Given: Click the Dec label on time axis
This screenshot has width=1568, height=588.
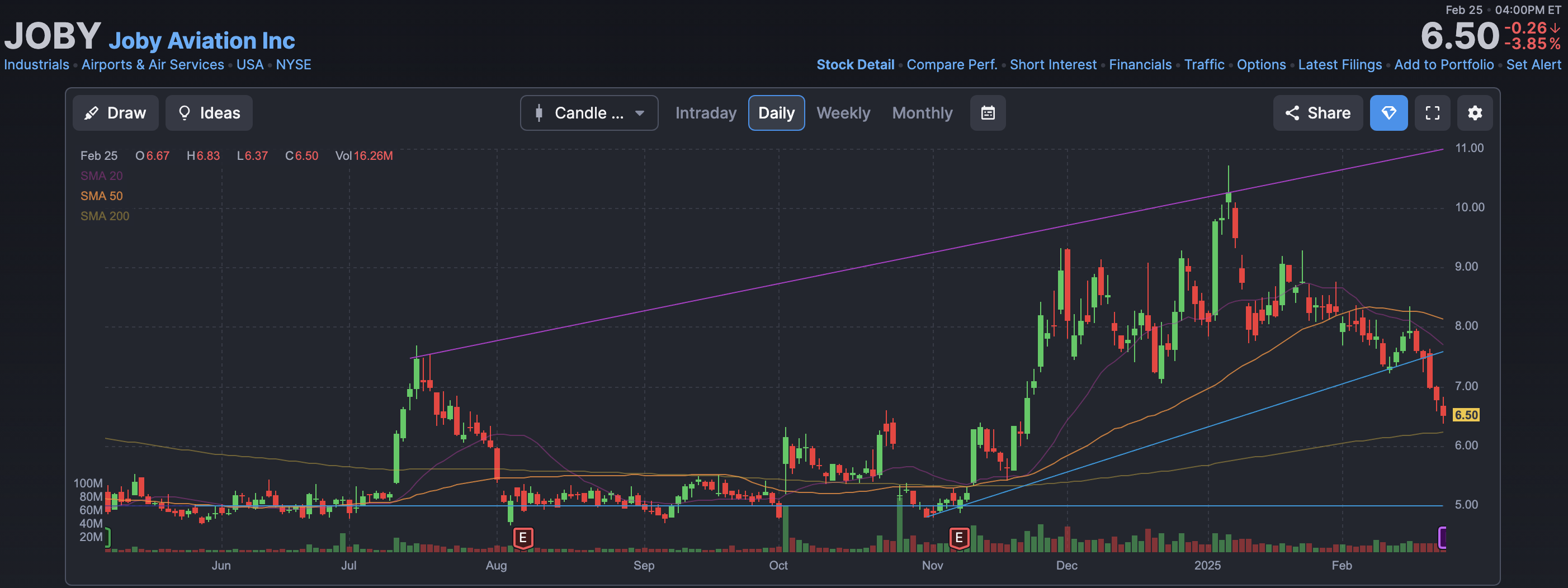Looking at the screenshot, I should pyautogui.click(x=1066, y=566).
